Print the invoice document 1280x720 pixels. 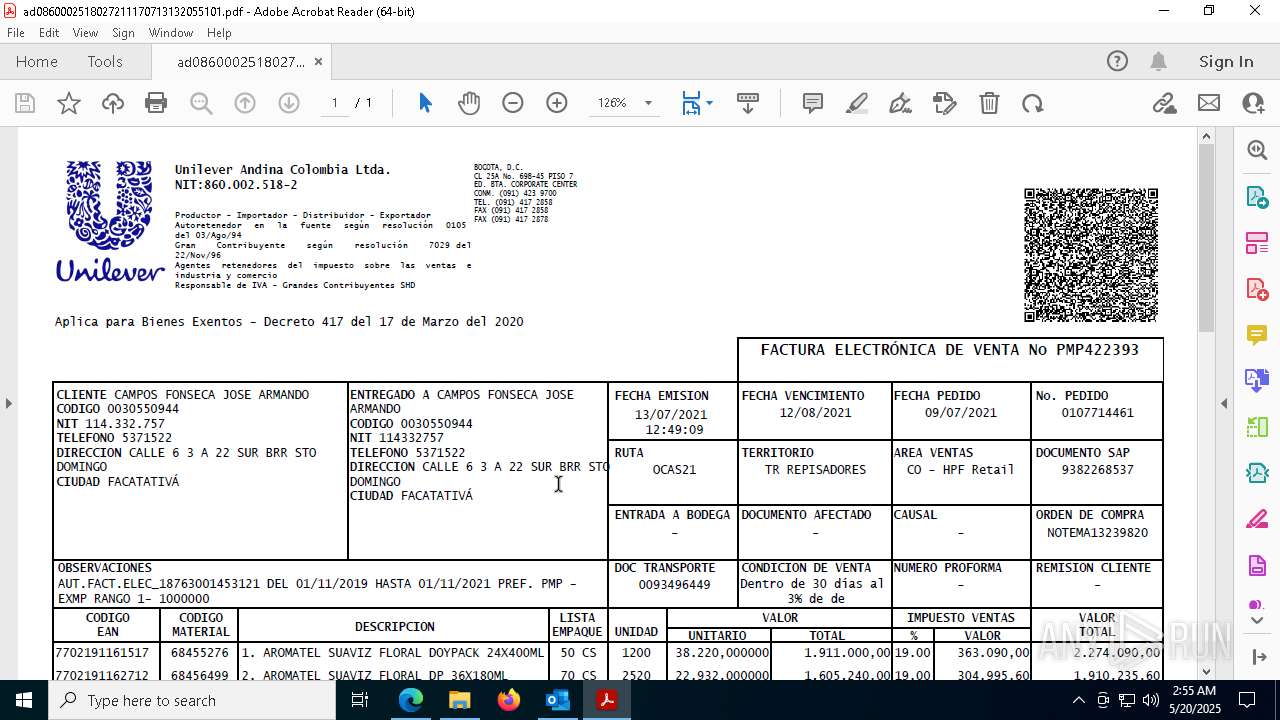(x=156, y=103)
